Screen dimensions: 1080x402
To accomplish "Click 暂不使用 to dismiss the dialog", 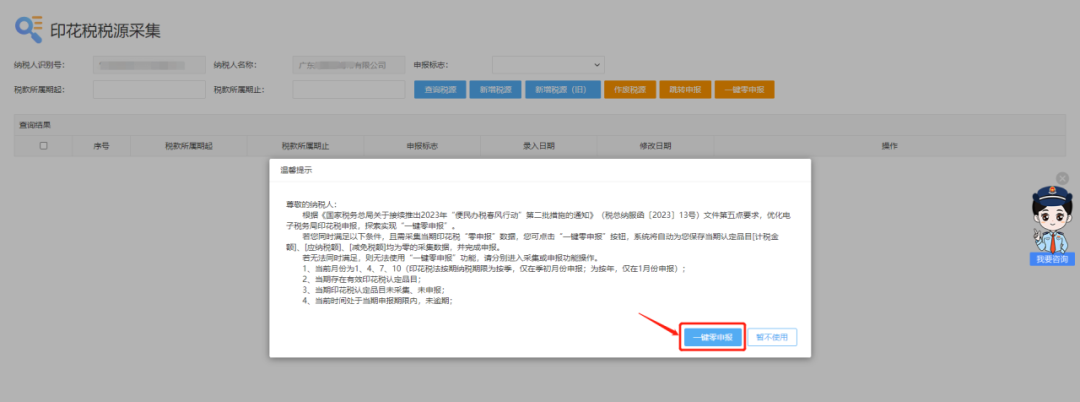I will (x=772, y=337).
